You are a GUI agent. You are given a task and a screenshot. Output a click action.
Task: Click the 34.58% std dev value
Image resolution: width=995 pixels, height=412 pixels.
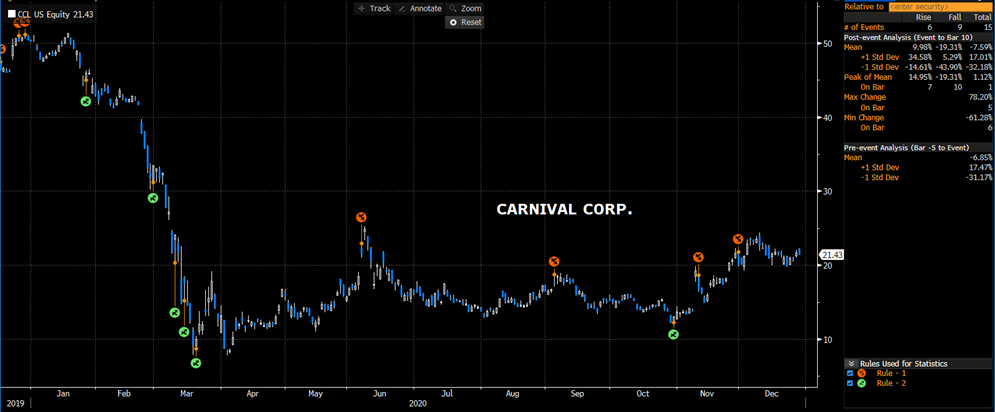tap(920, 57)
